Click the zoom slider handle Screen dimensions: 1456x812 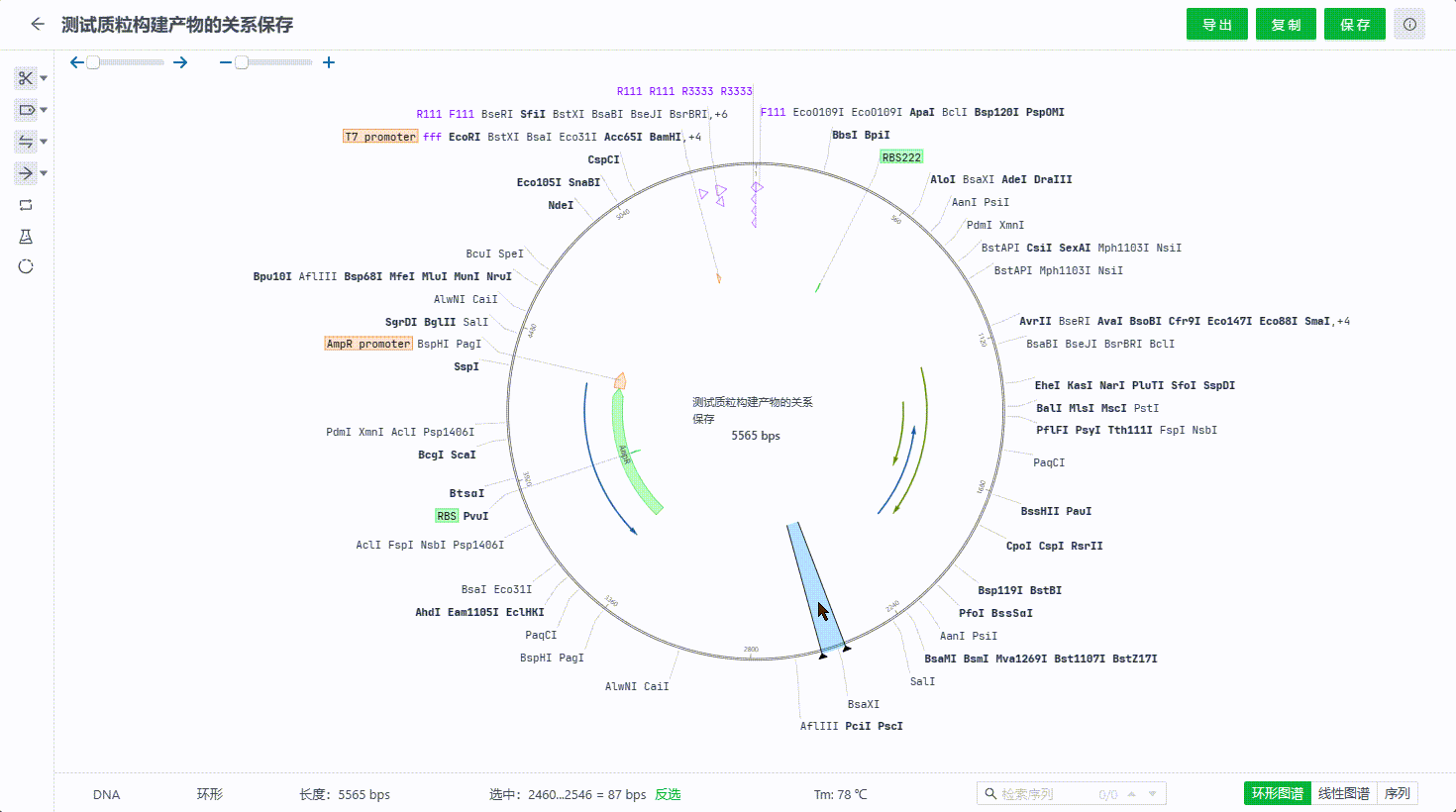242,62
